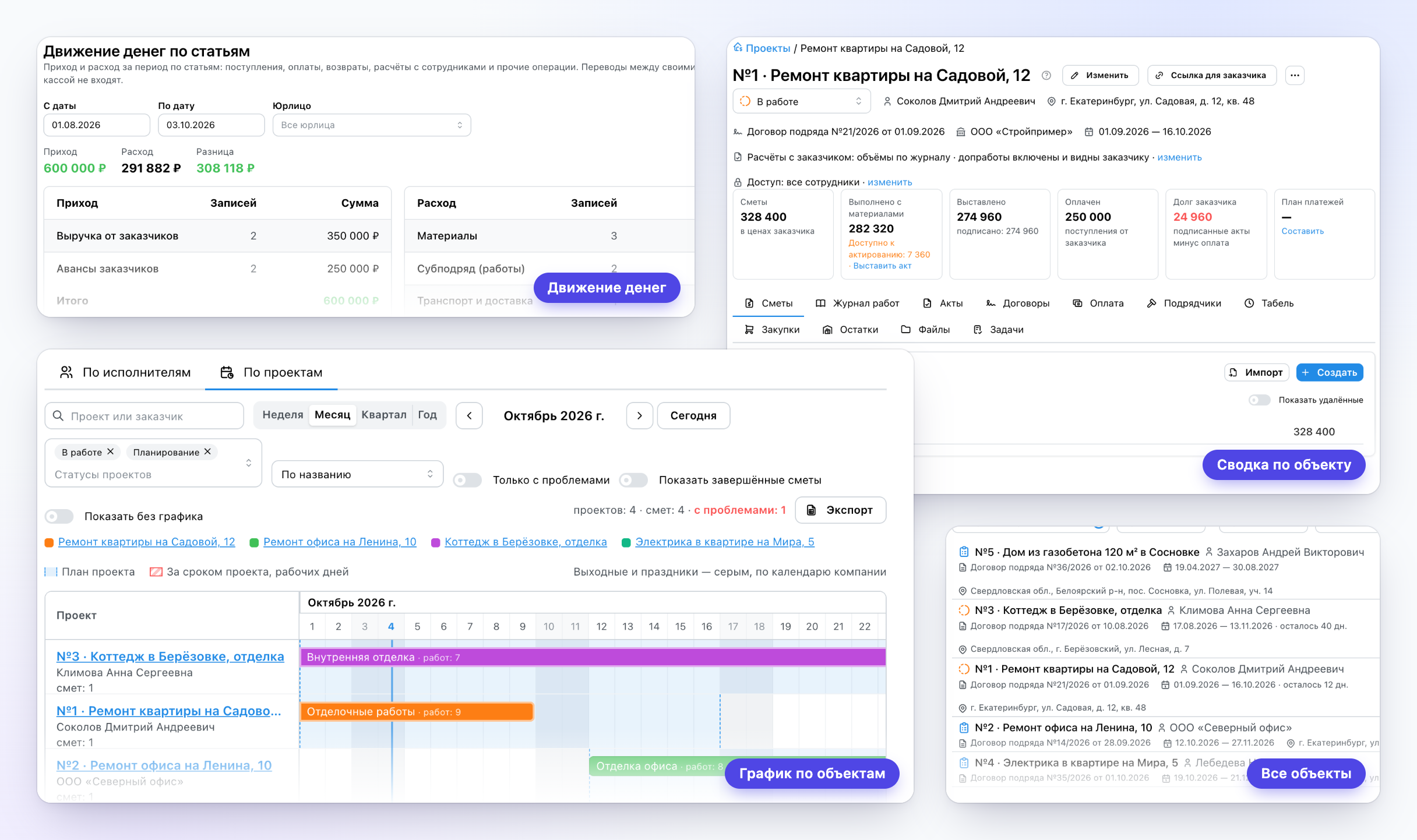Remove the 'В работе' status chip
The height and width of the screenshot is (840, 1417).
click(110, 452)
